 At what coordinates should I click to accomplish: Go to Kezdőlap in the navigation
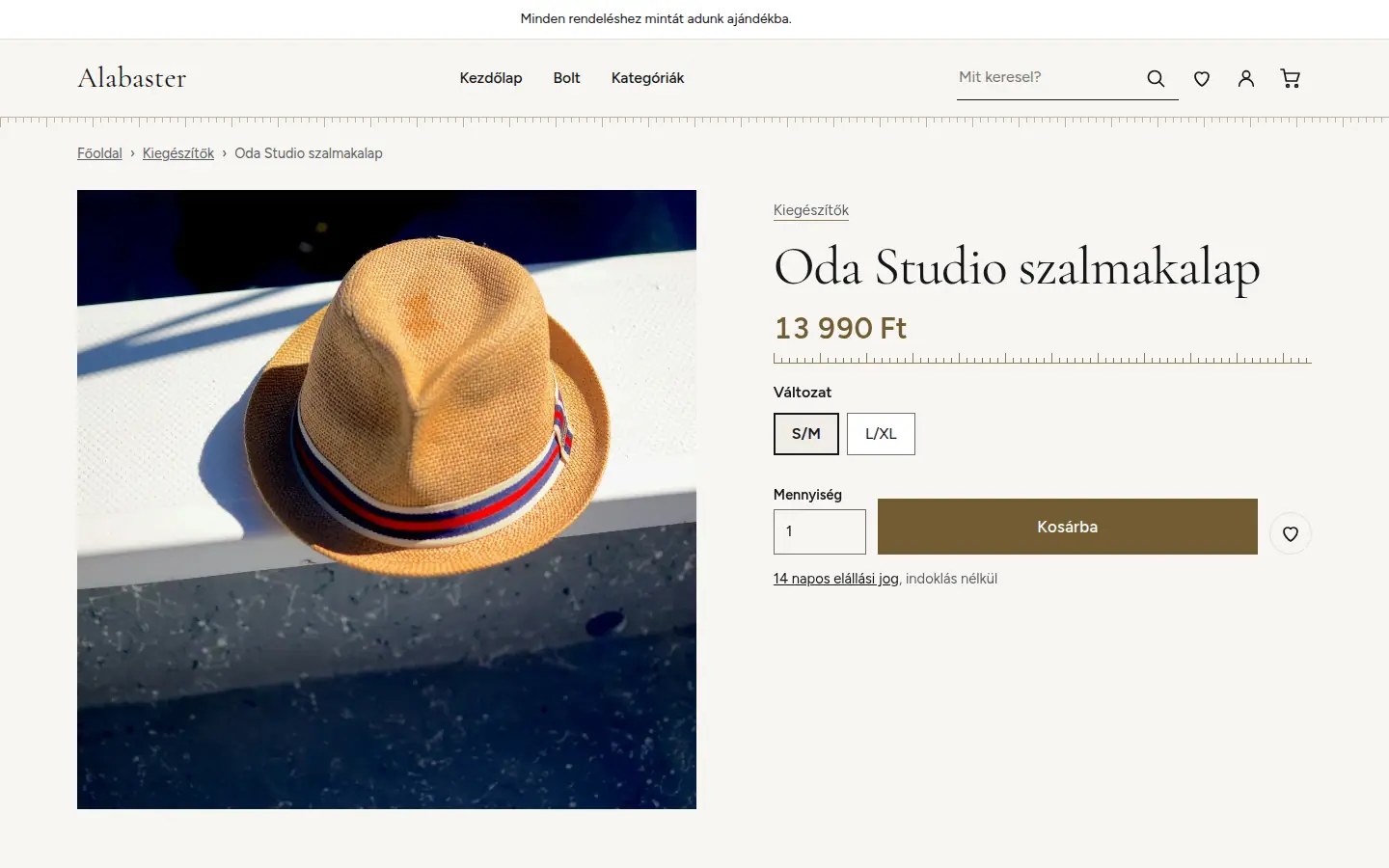491,78
